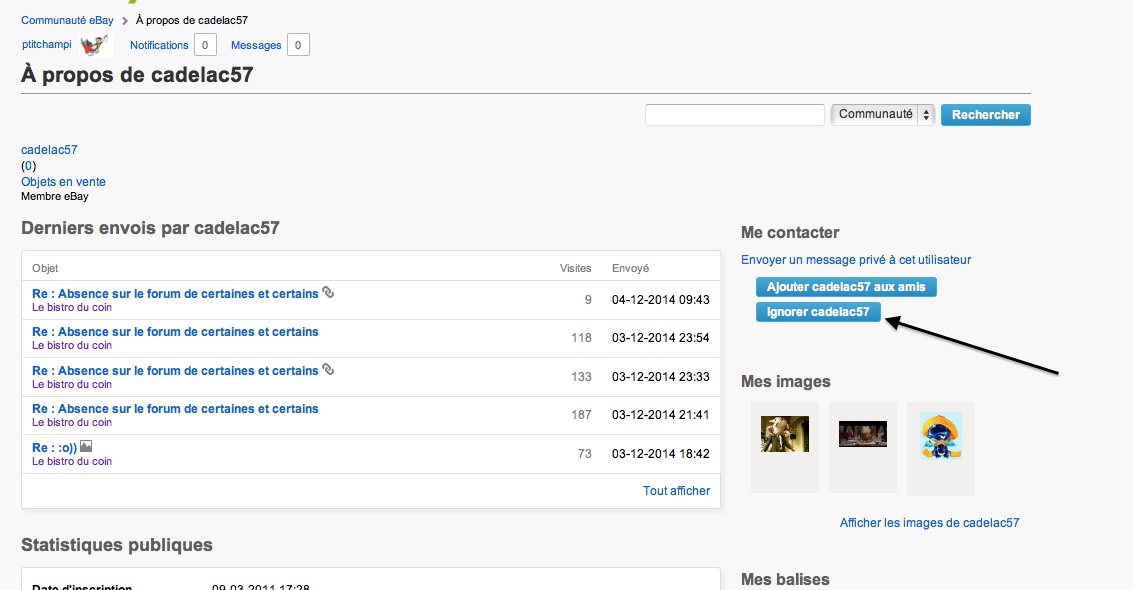Open the post with 118 visits
Image resolution: width=1133 pixels, height=590 pixels.
[175, 331]
